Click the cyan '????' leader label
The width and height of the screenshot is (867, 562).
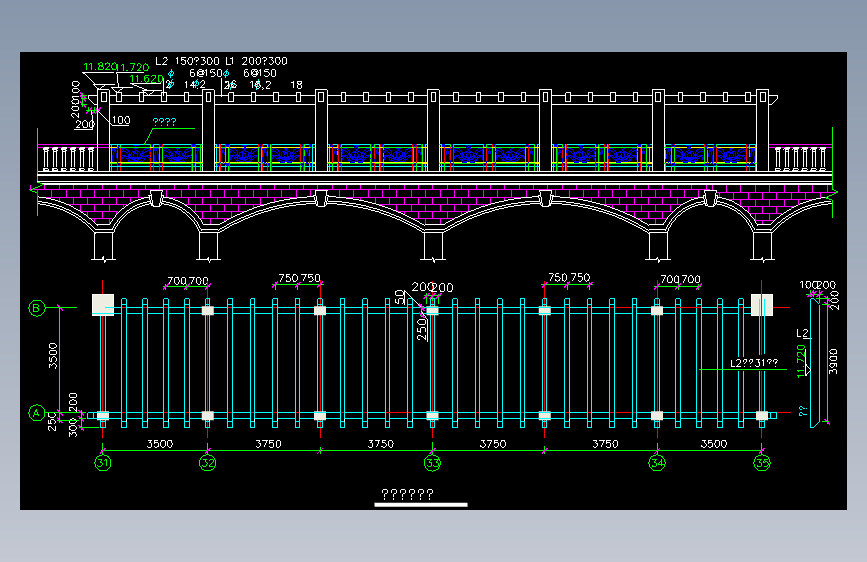pyautogui.click(x=164, y=122)
